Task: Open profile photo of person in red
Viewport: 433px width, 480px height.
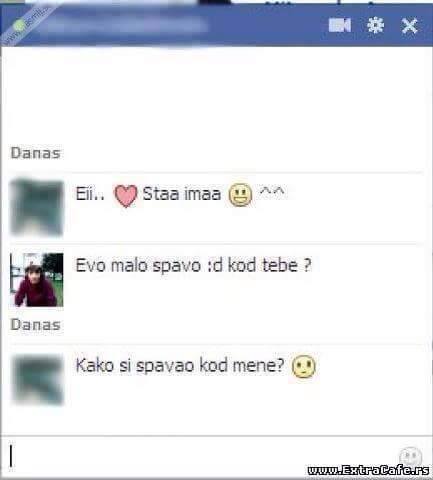Action: click(37, 280)
